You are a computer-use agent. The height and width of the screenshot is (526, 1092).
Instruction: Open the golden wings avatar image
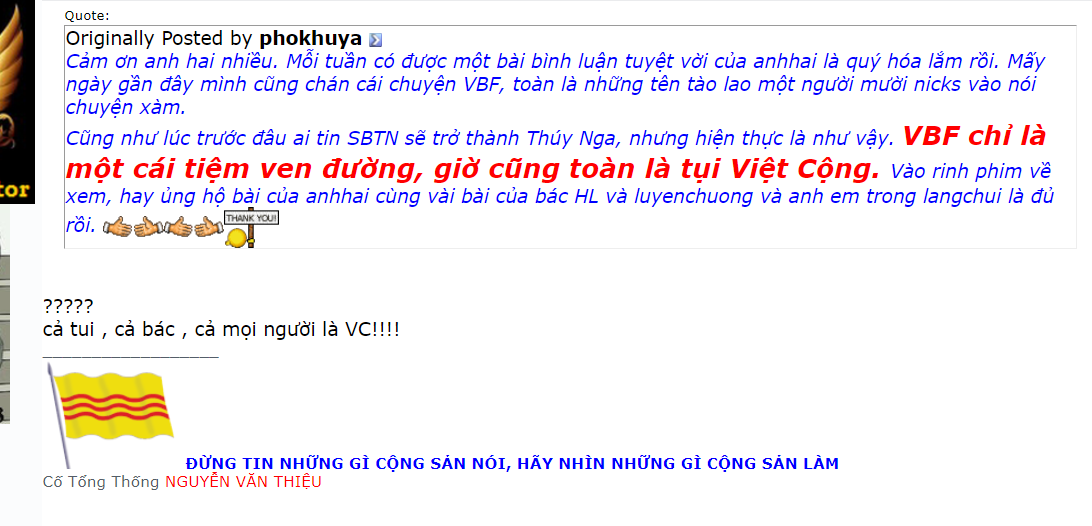tap(17, 102)
